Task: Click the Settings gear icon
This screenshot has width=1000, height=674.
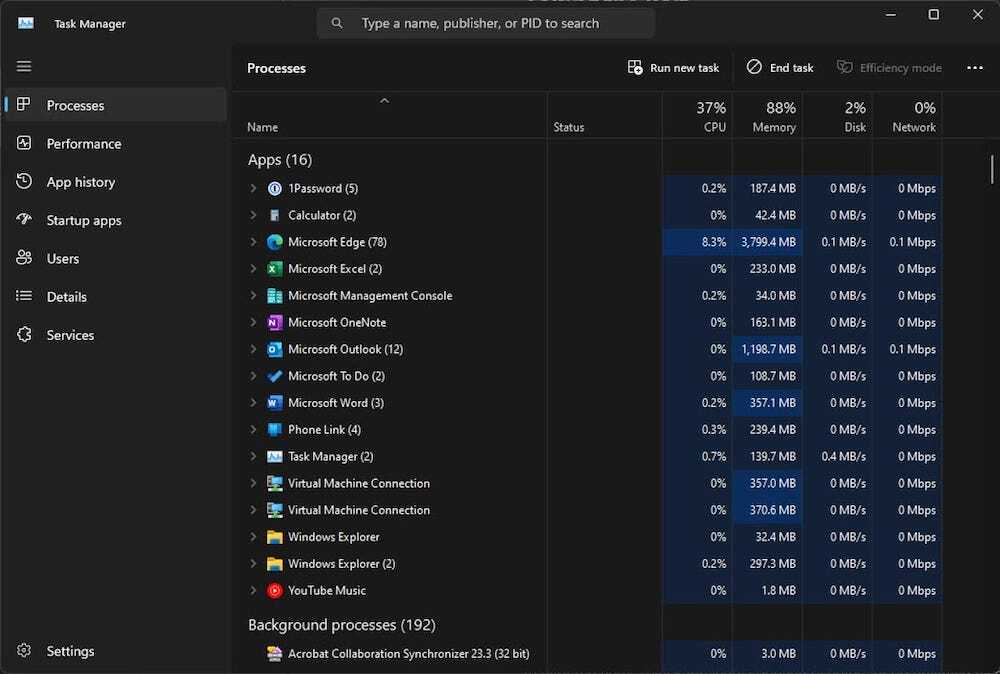Action: pyautogui.click(x=24, y=651)
